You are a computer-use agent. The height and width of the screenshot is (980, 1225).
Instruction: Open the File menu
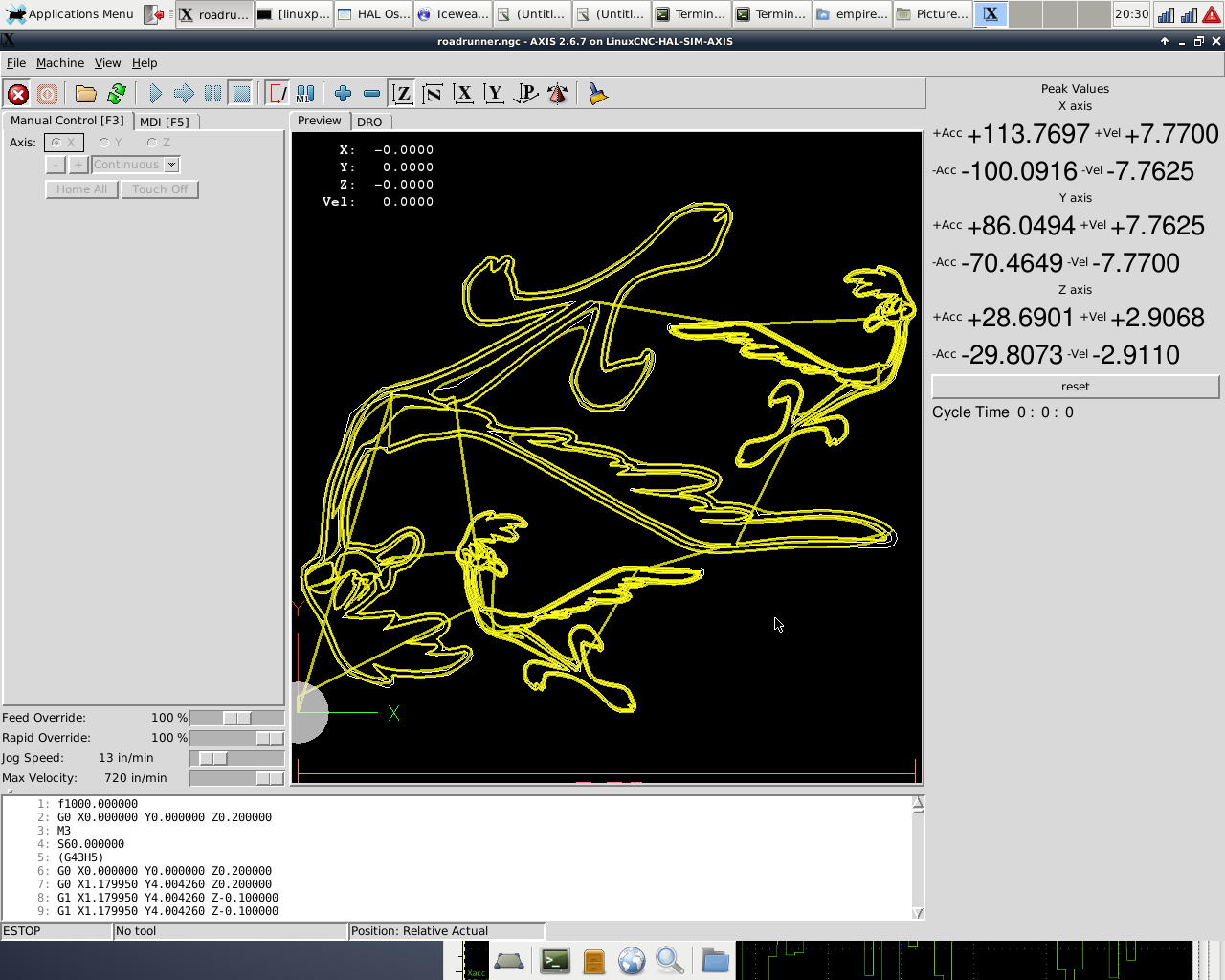click(16, 63)
